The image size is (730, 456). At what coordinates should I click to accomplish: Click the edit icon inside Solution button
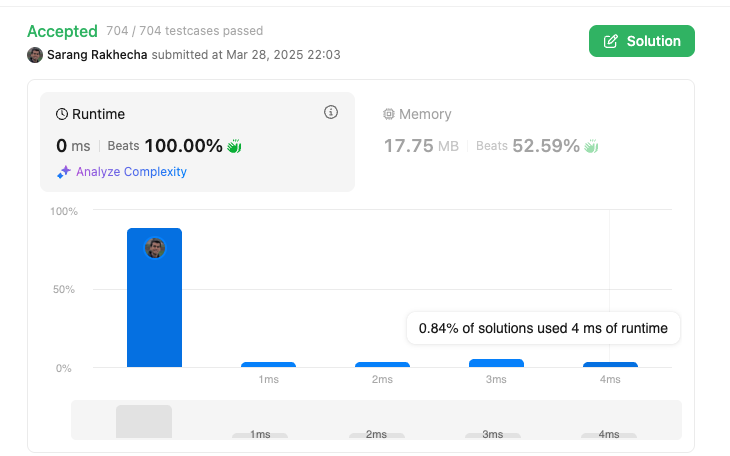tap(611, 41)
